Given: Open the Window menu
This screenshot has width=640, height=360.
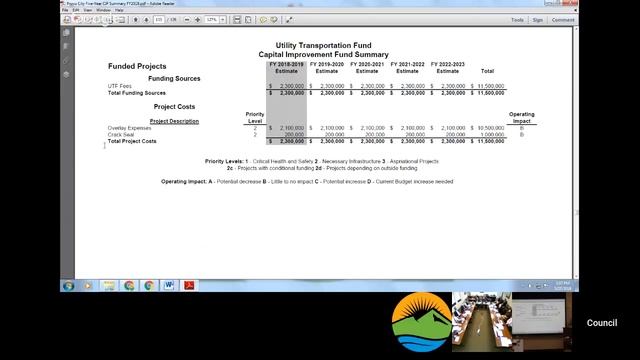Looking at the screenshot, I should [103, 10].
